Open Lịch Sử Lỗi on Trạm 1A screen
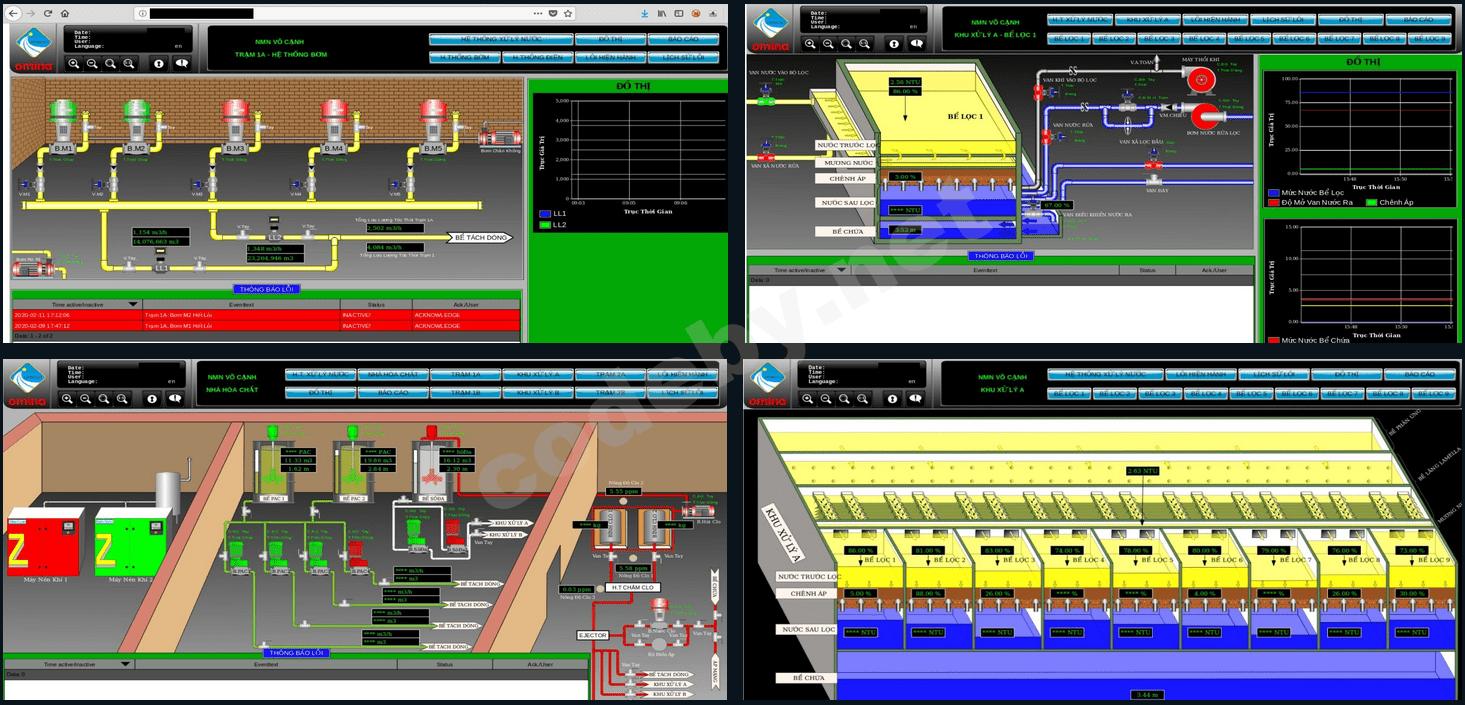Viewport: 1465px width, 705px height. tap(683, 57)
